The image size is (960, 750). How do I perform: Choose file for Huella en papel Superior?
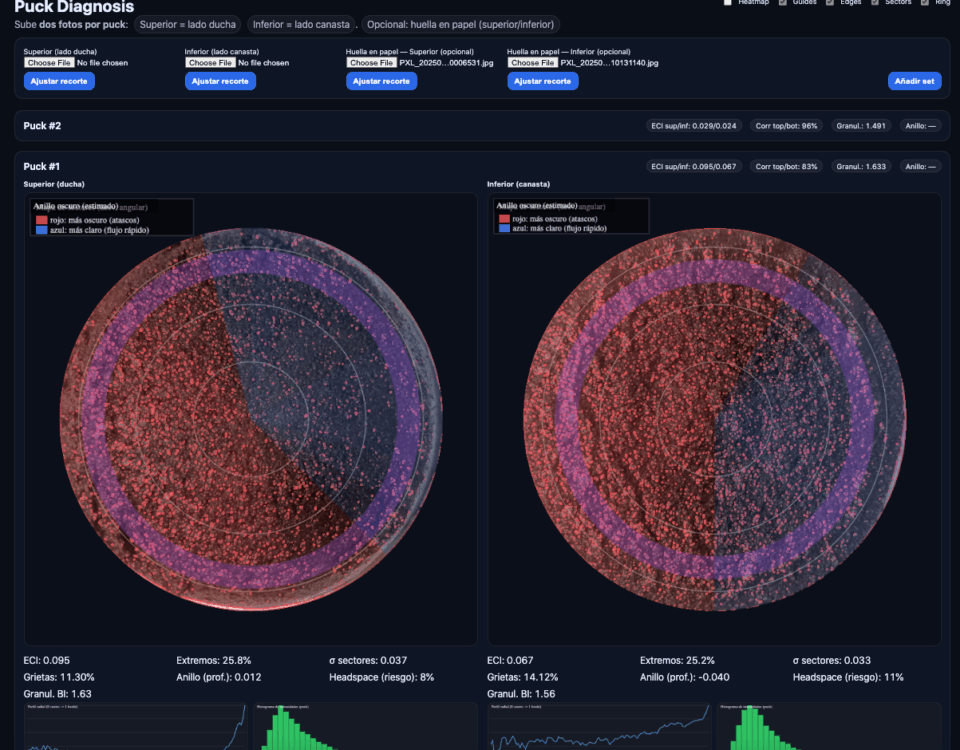(x=372, y=62)
